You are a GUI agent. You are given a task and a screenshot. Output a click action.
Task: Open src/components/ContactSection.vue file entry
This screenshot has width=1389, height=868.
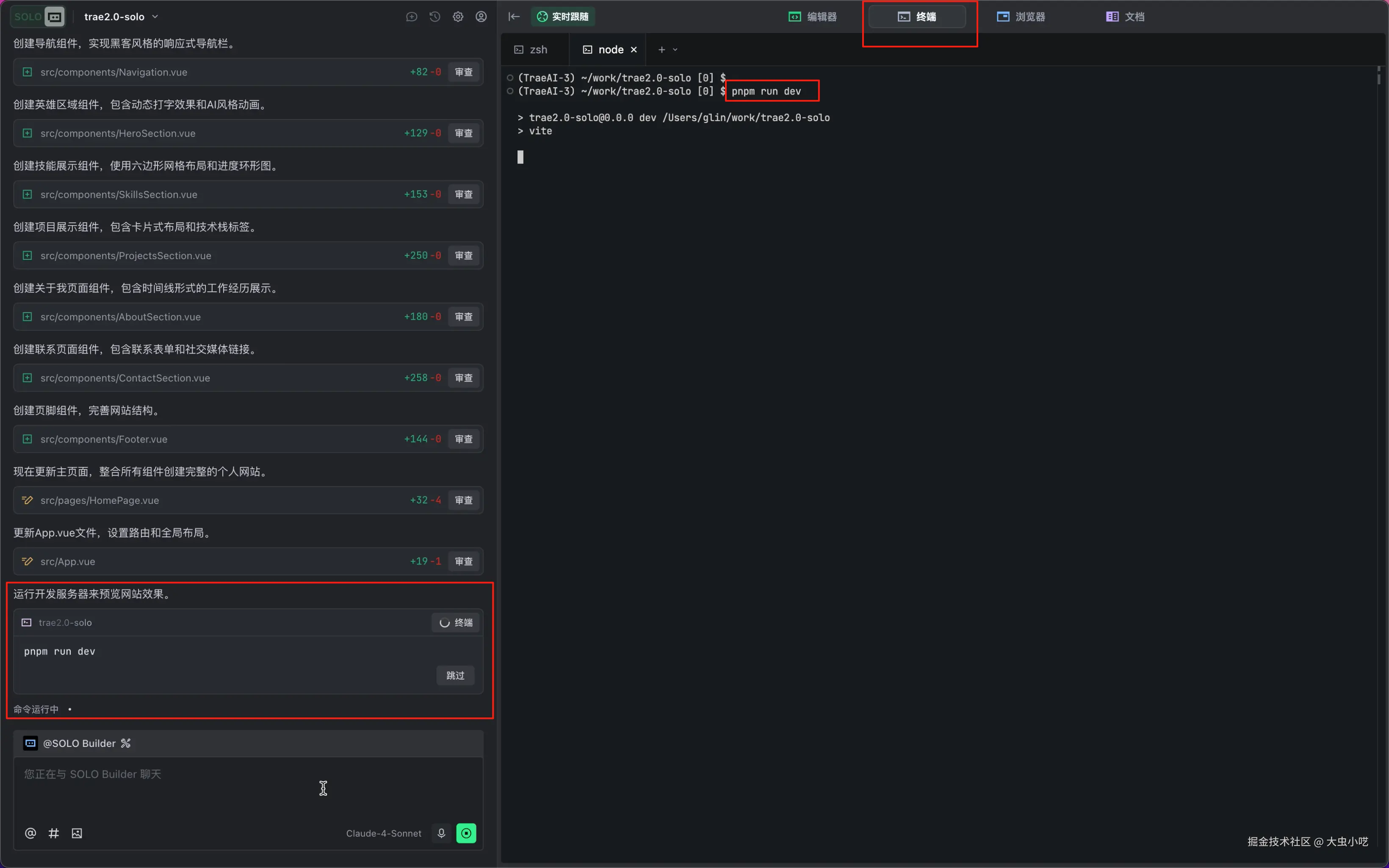click(x=248, y=378)
